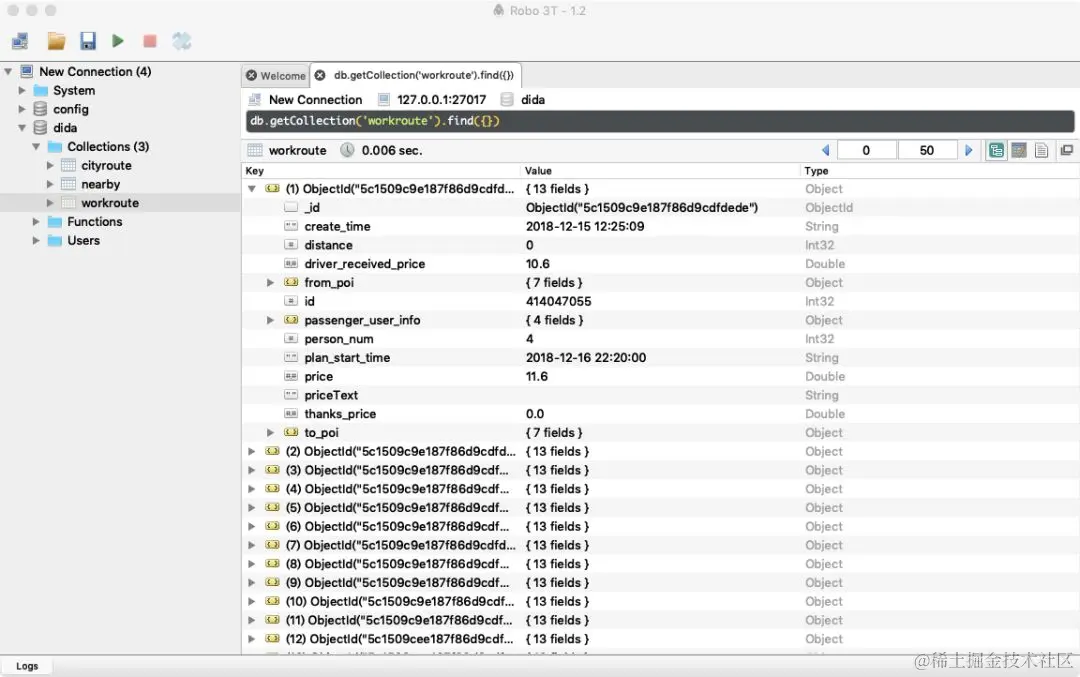Viewport: 1080px width, 677px height.
Task: Click the price value 11.6
Action: click(x=537, y=377)
